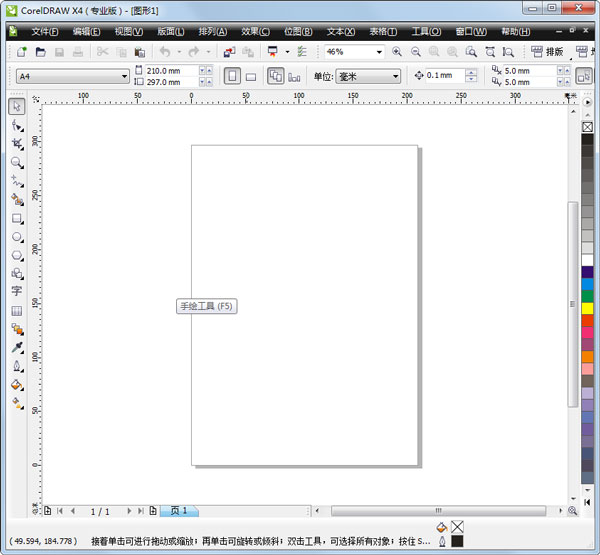Image resolution: width=600 pixels, height=555 pixels.
Task: Open the 帮助(H) menu
Action: [515, 31]
